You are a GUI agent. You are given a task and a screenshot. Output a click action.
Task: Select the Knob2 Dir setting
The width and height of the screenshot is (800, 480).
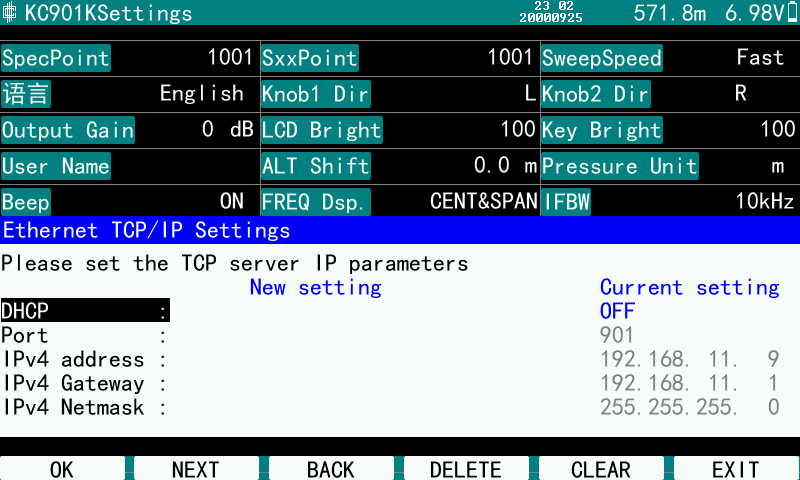click(x=596, y=94)
